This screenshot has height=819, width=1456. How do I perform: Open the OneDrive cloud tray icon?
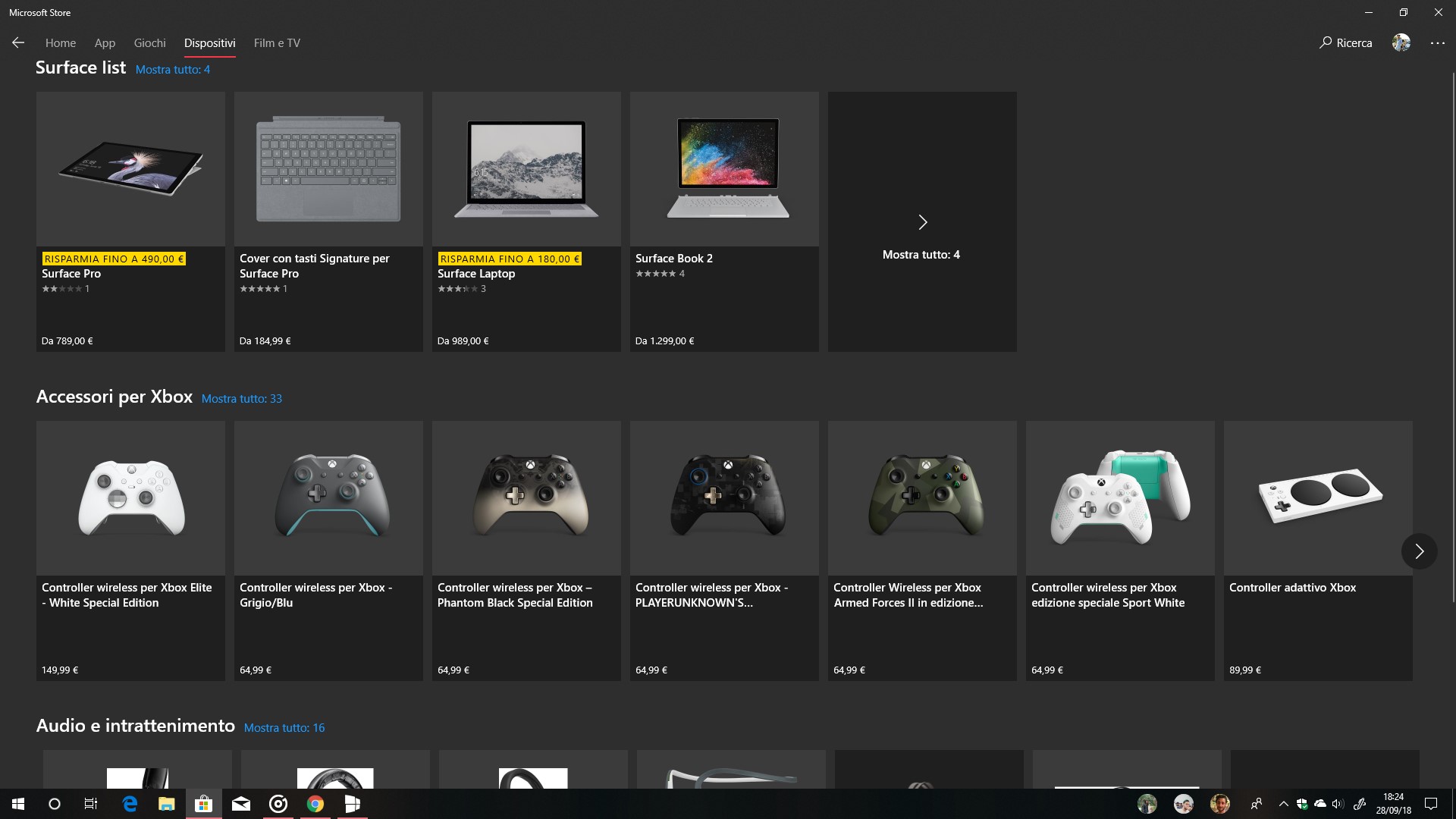click(1320, 804)
